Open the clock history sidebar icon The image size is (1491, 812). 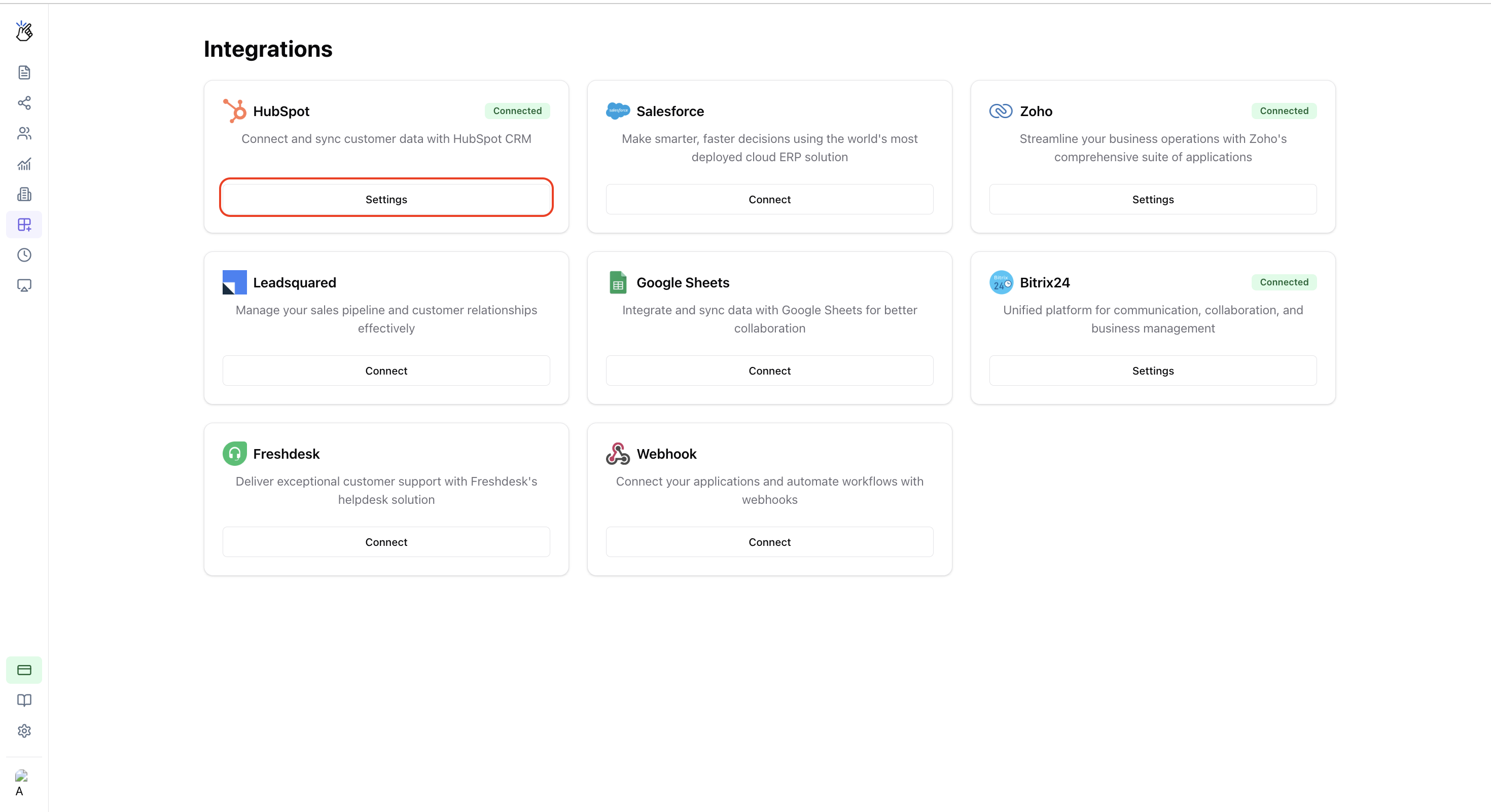click(24, 255)
